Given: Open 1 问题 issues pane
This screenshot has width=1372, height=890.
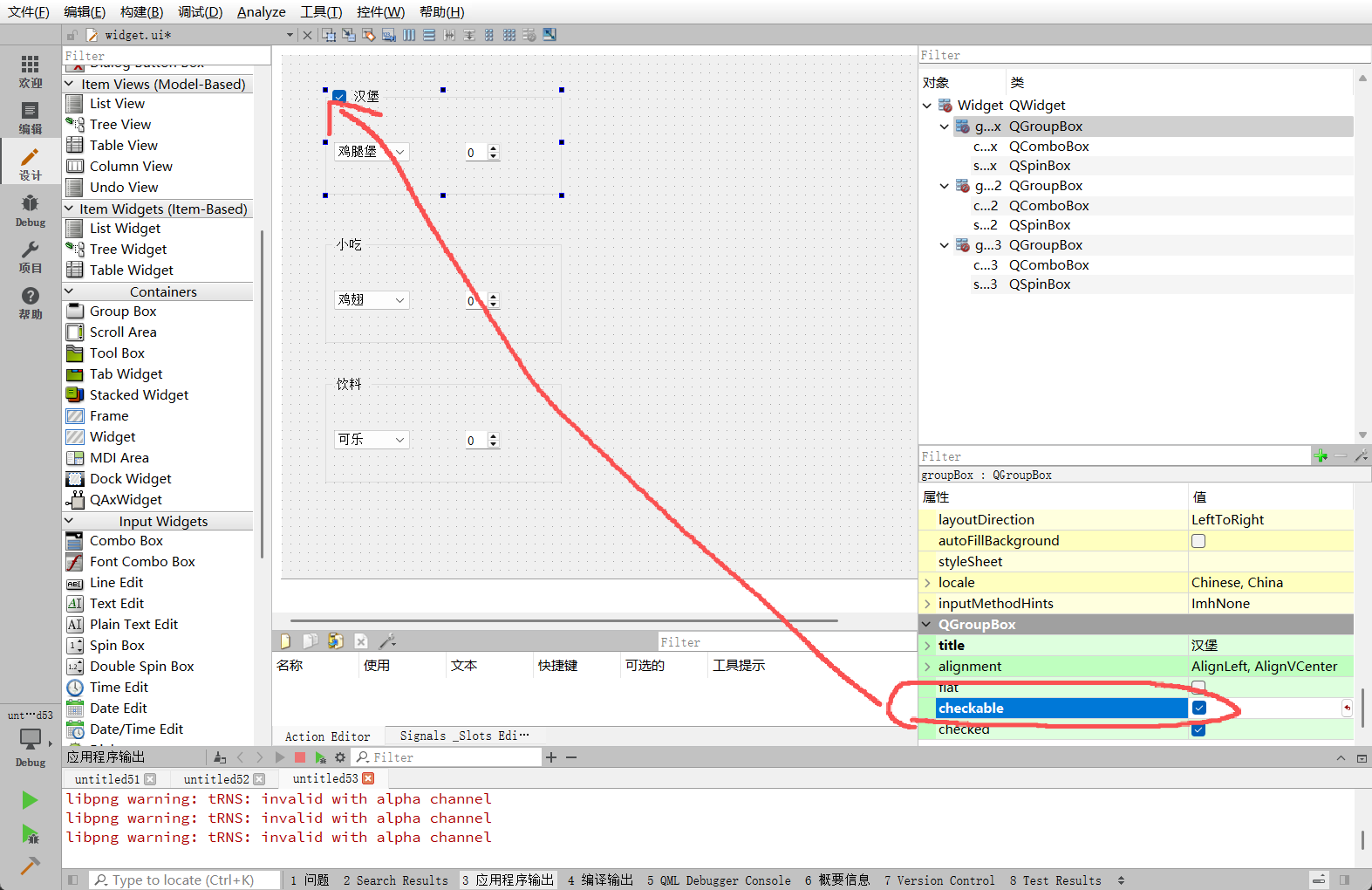Looking at the screenshot, I should tap(310, 880).
